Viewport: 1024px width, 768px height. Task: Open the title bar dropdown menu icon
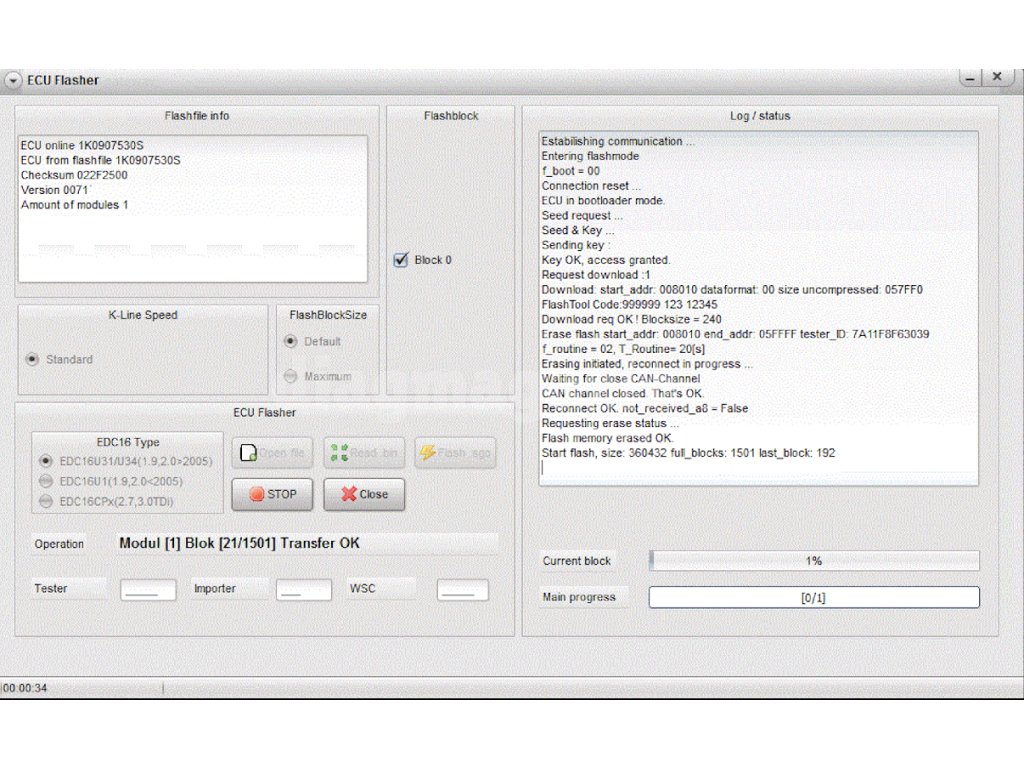[x=13, y=80]
